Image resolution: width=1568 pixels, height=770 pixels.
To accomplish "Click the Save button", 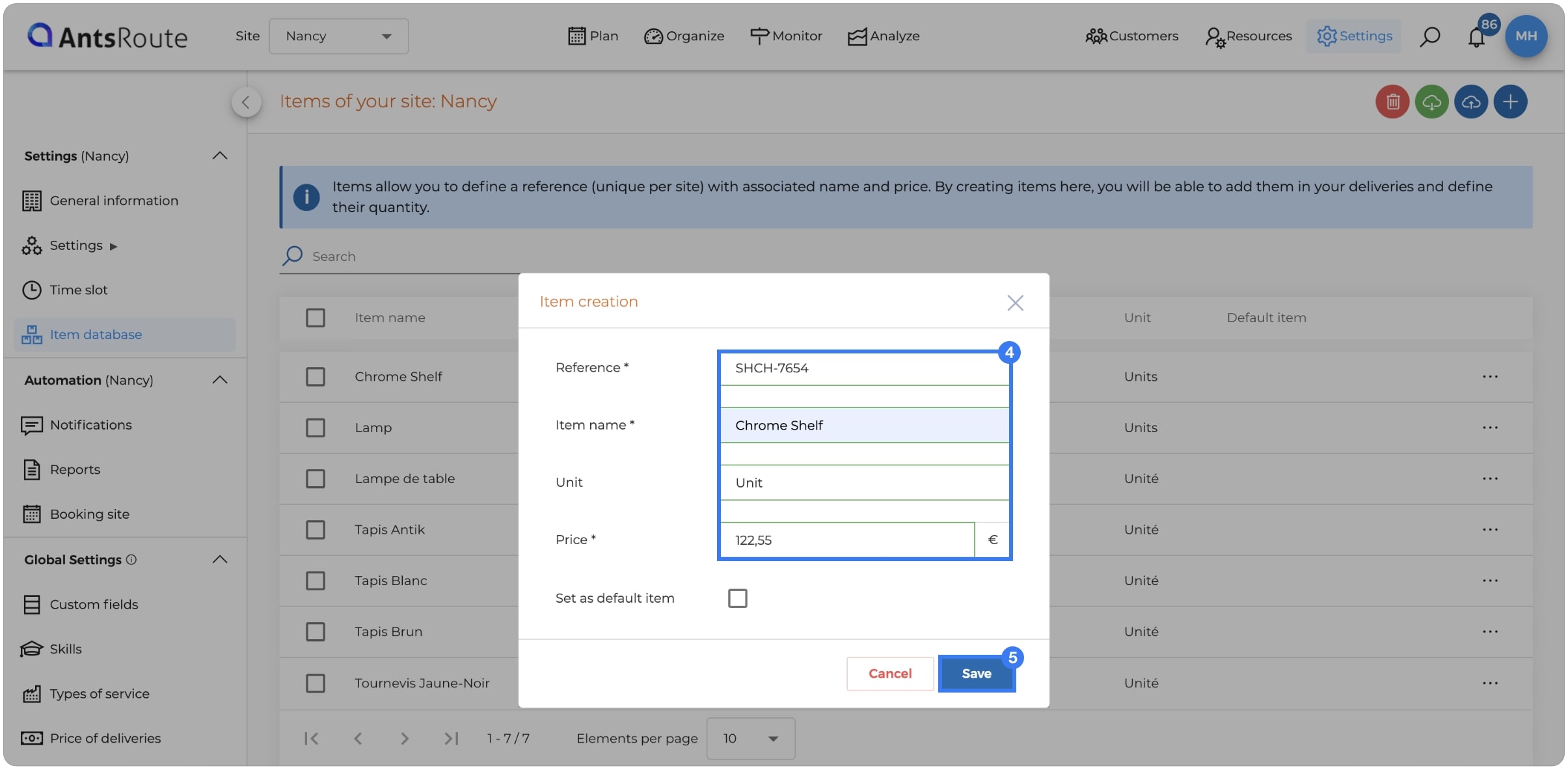I will click(977, 674).
